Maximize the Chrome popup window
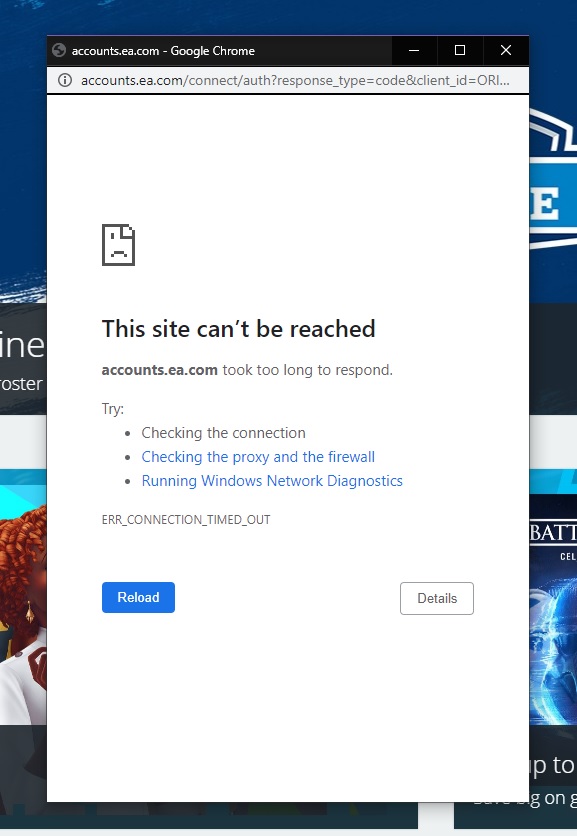Screen dimensions: 577x836 point(460,51)
